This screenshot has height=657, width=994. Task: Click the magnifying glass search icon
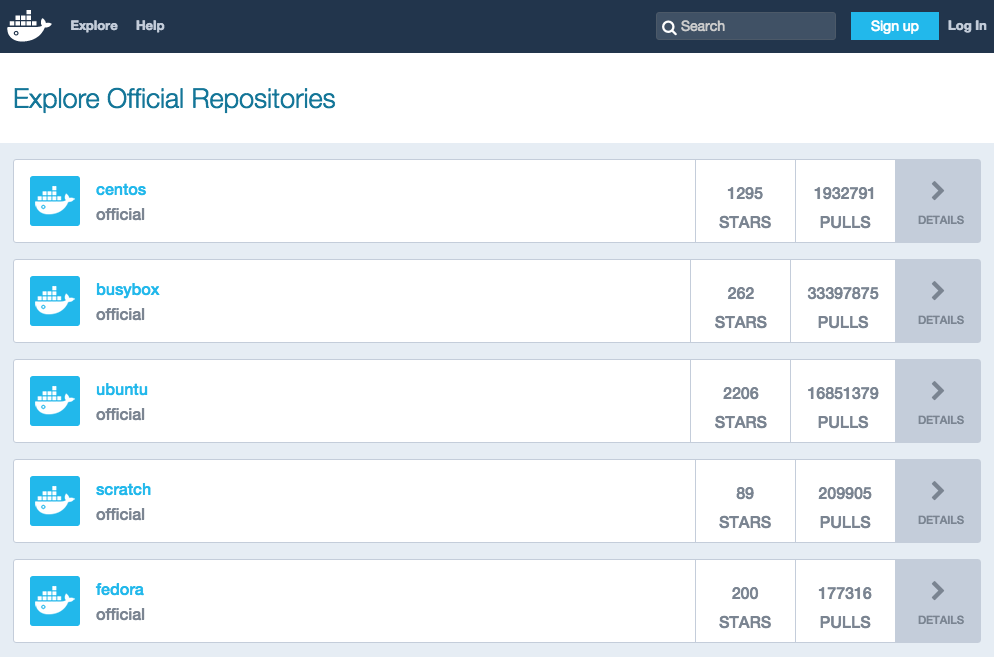coord(669,27)
